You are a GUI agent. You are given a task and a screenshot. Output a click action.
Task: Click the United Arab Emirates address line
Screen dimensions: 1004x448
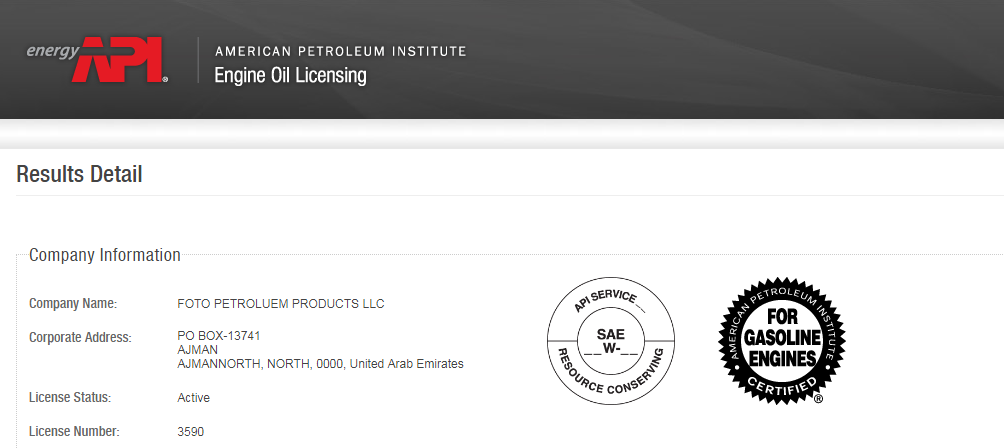coord(320,364)
